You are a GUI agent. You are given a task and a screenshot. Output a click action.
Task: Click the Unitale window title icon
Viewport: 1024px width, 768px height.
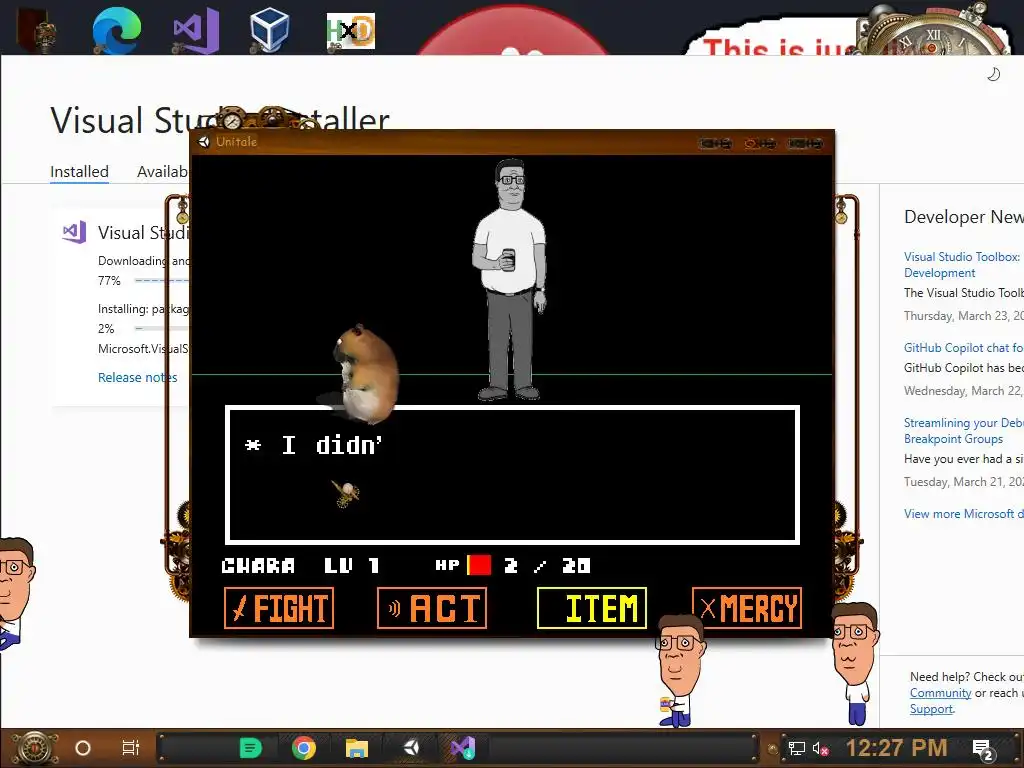click(x=204, y=142)
